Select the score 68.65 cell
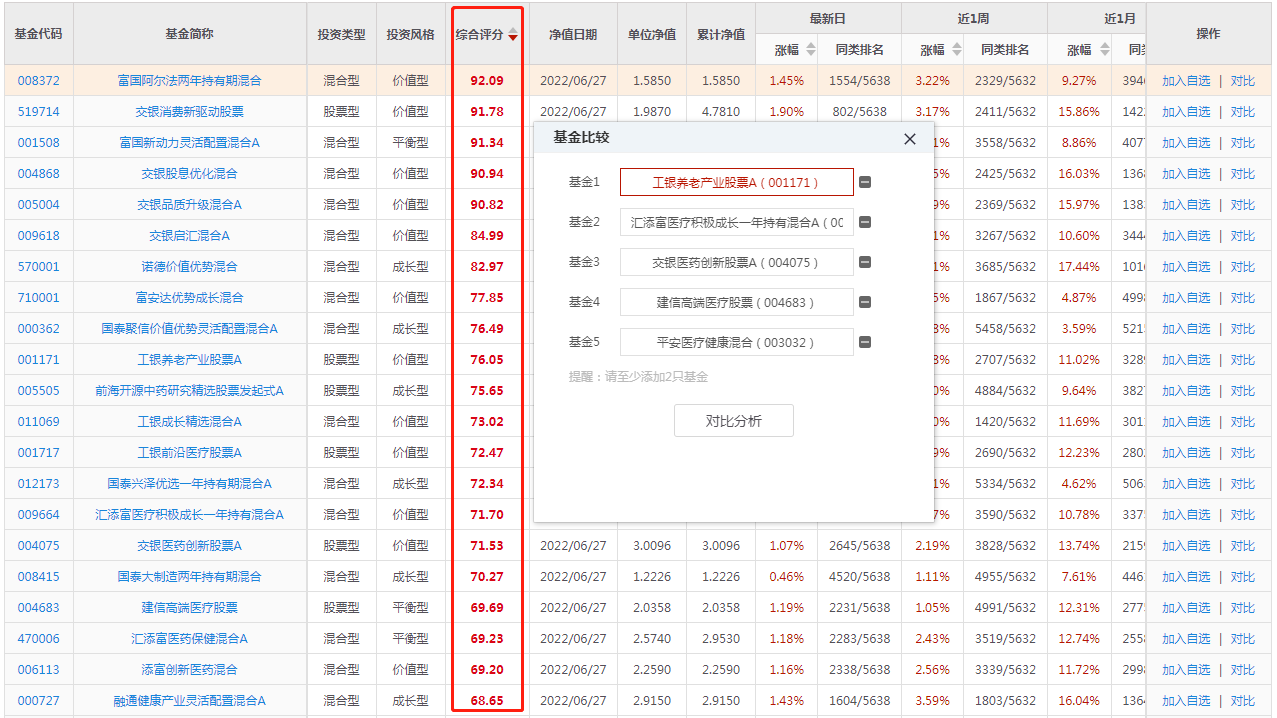Screen dimensions: 1277x718 click(x=487, y=701)
